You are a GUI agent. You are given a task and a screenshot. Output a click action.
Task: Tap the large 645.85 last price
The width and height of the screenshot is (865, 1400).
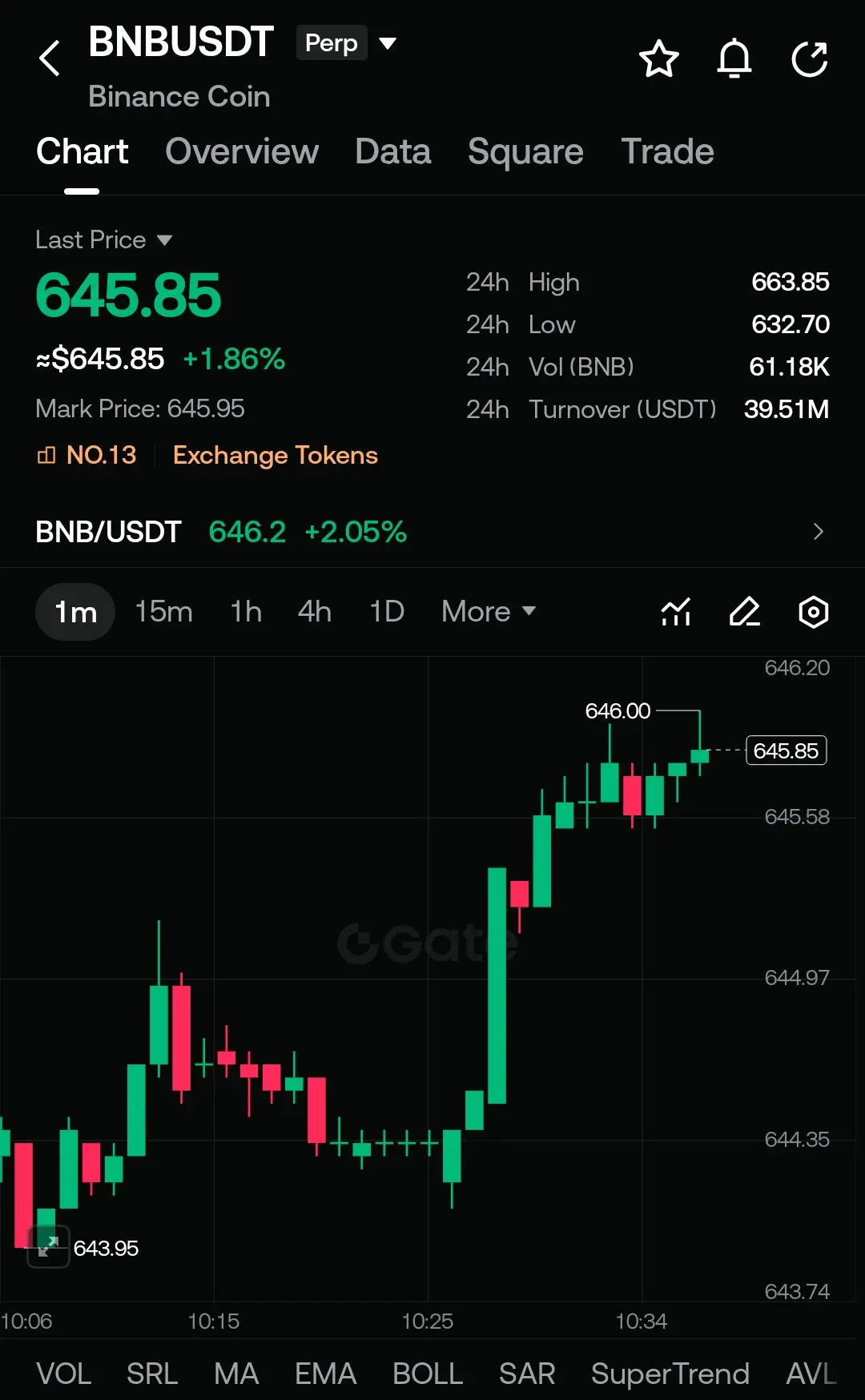pos(128,296)
